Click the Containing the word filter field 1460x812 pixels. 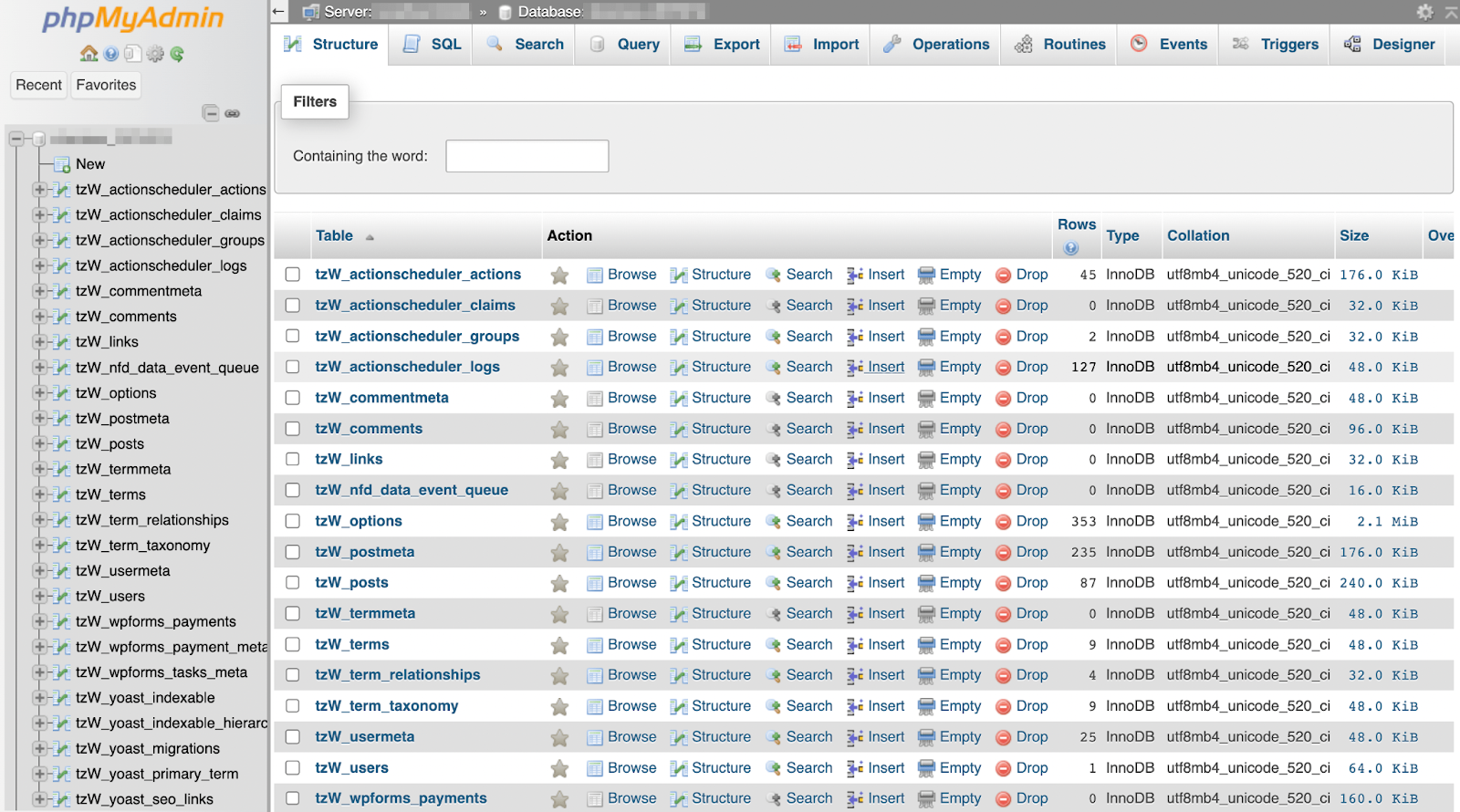point(527,156)
